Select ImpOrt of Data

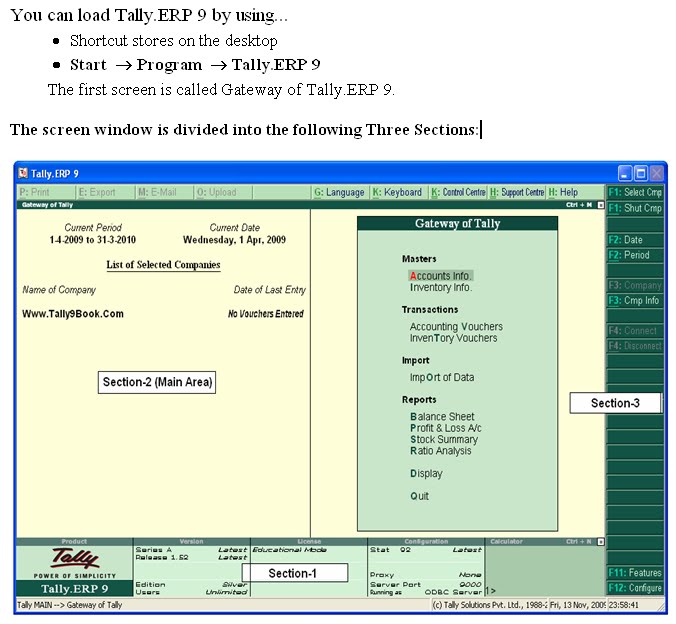(442, 377)
